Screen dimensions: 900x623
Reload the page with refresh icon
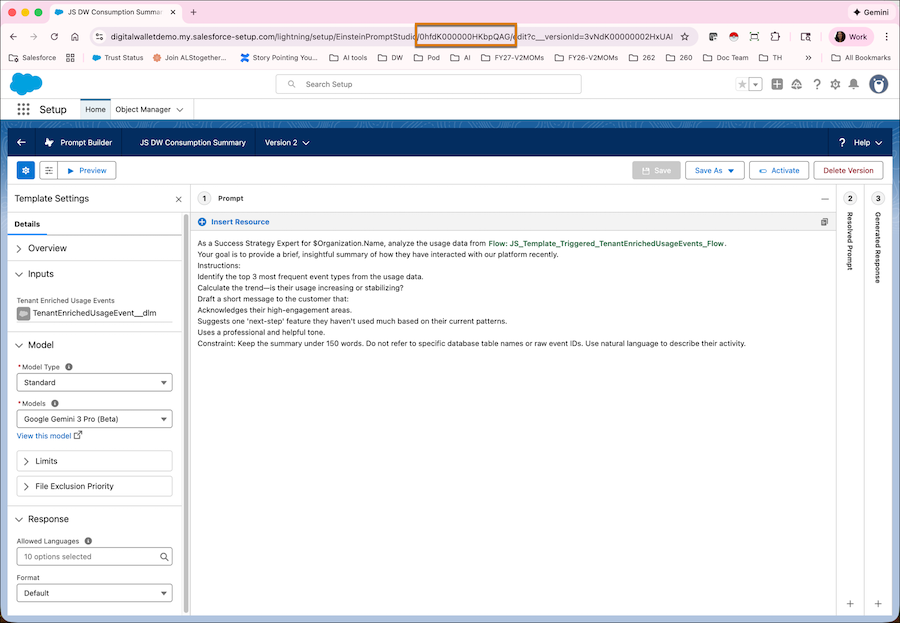pyautogui.click(x=54, y=36)
